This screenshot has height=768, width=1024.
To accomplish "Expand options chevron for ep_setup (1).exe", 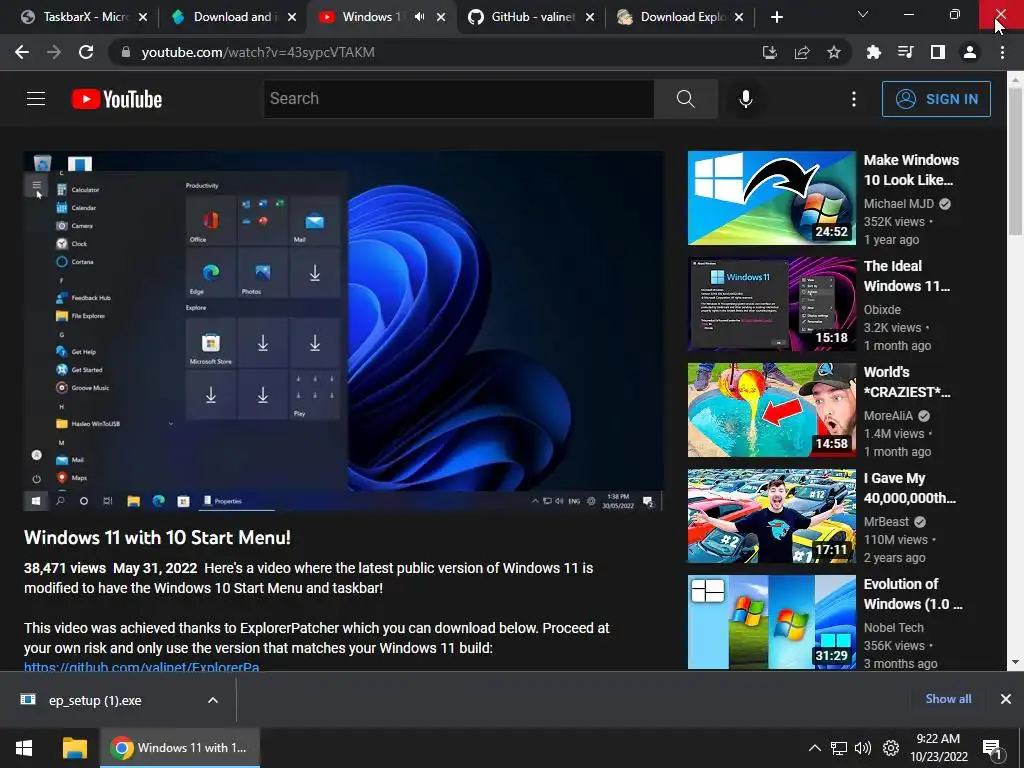I will (x=213, y=700).
